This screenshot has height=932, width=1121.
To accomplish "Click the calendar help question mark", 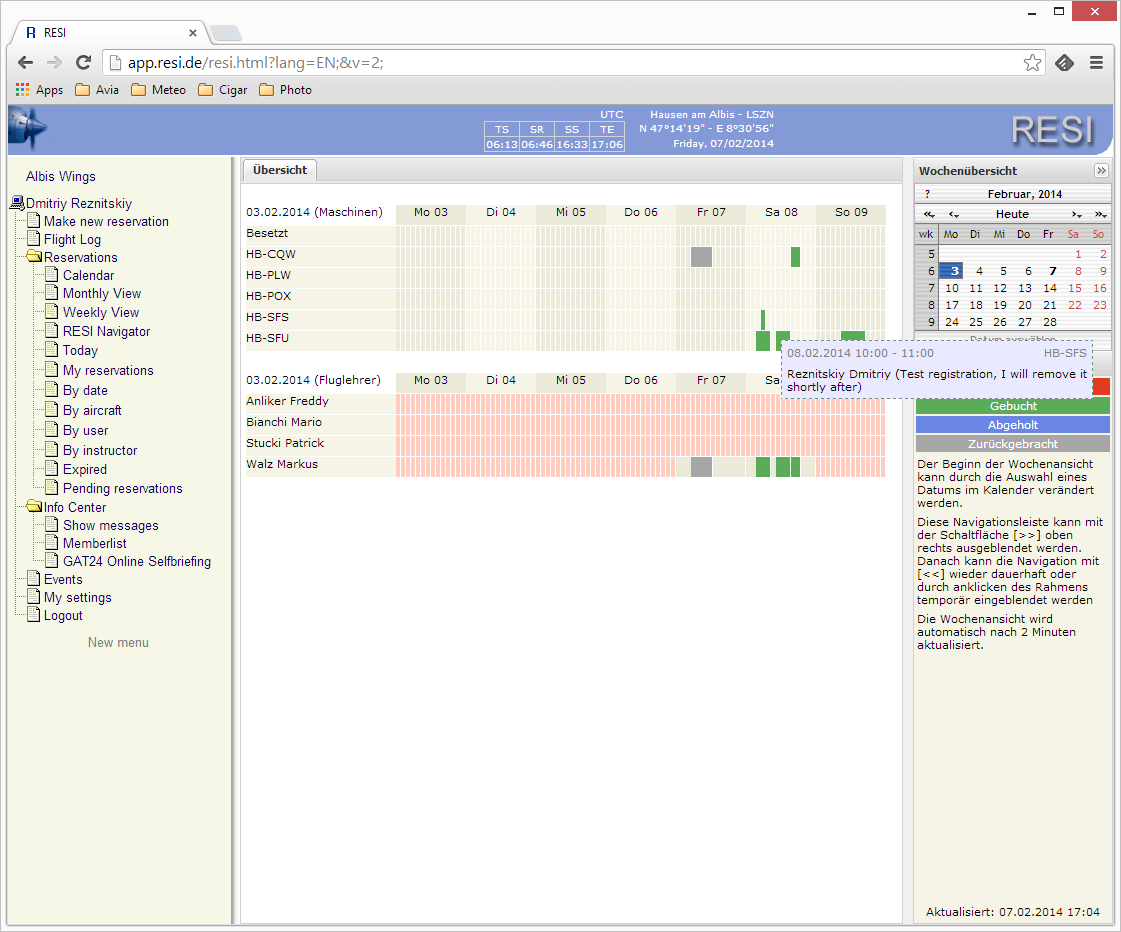I will pyautogui.click(x=927, y=194).
